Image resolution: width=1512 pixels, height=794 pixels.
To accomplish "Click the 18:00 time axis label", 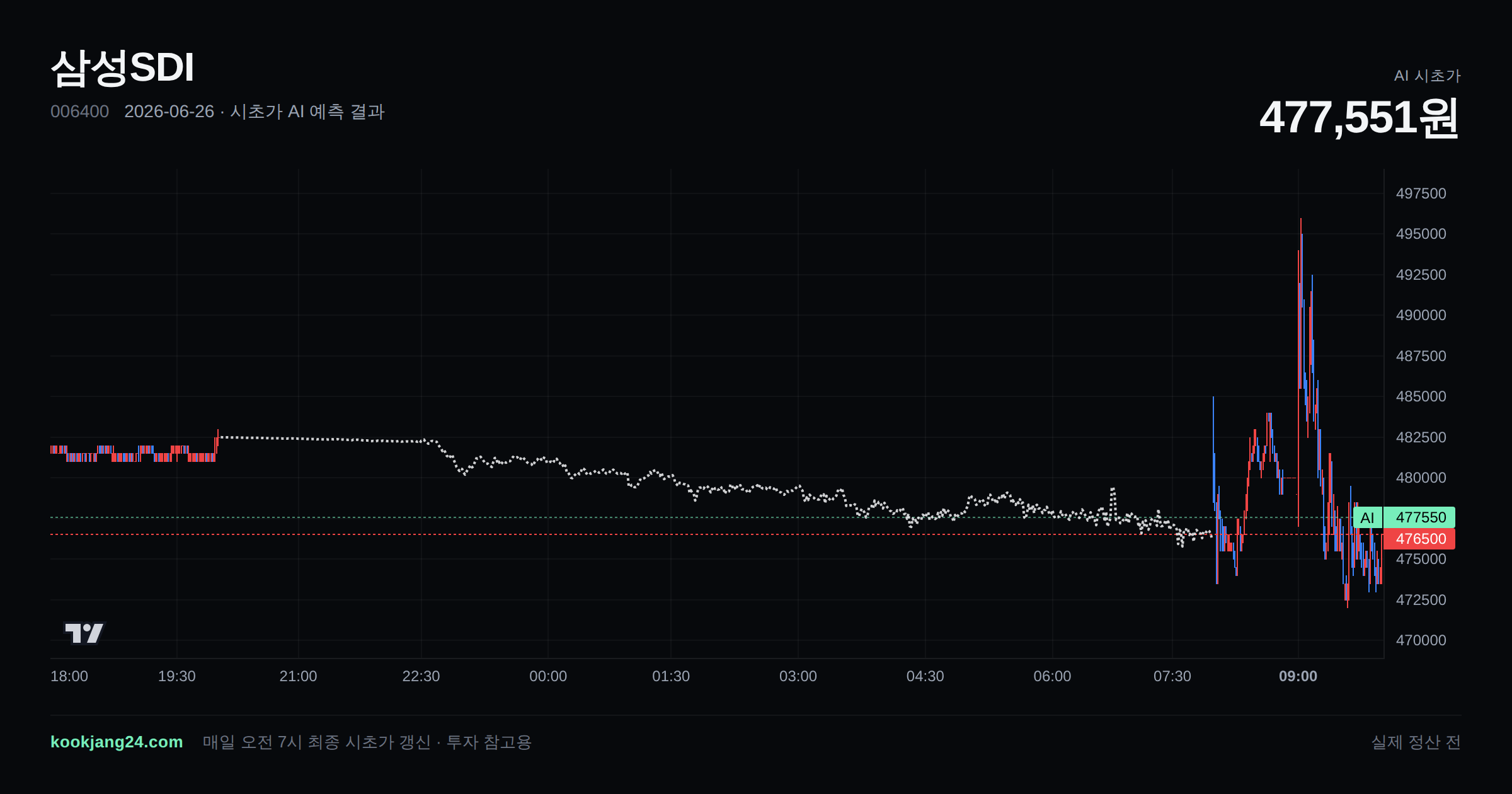I will pyautogui.click(x=69, y=676).
